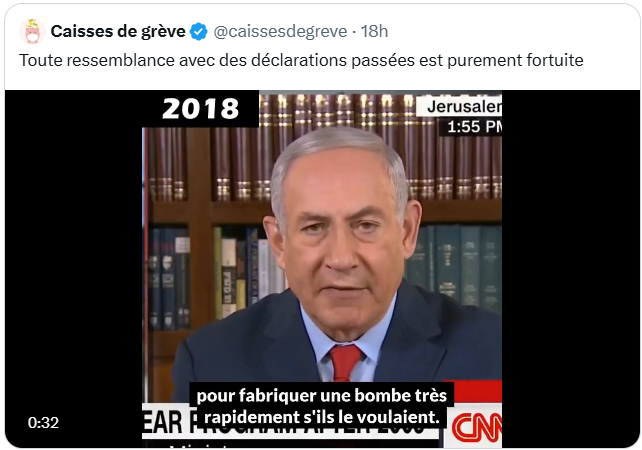Click the man's red tie in video
This screenshot has height=450, width=642.
pyautogui.click(x=345, y=362)
